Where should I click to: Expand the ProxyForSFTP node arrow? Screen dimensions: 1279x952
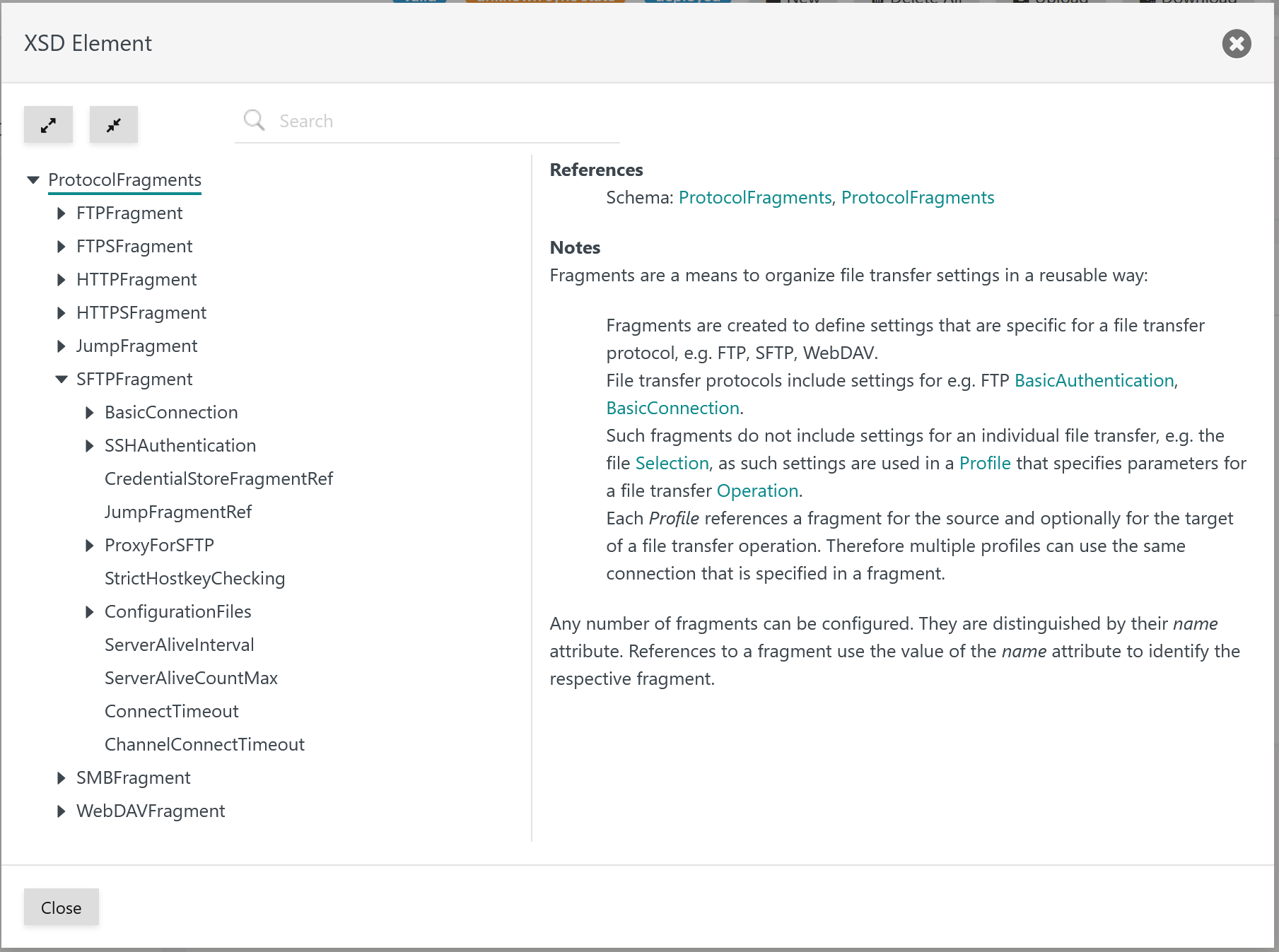pos(90,546)
